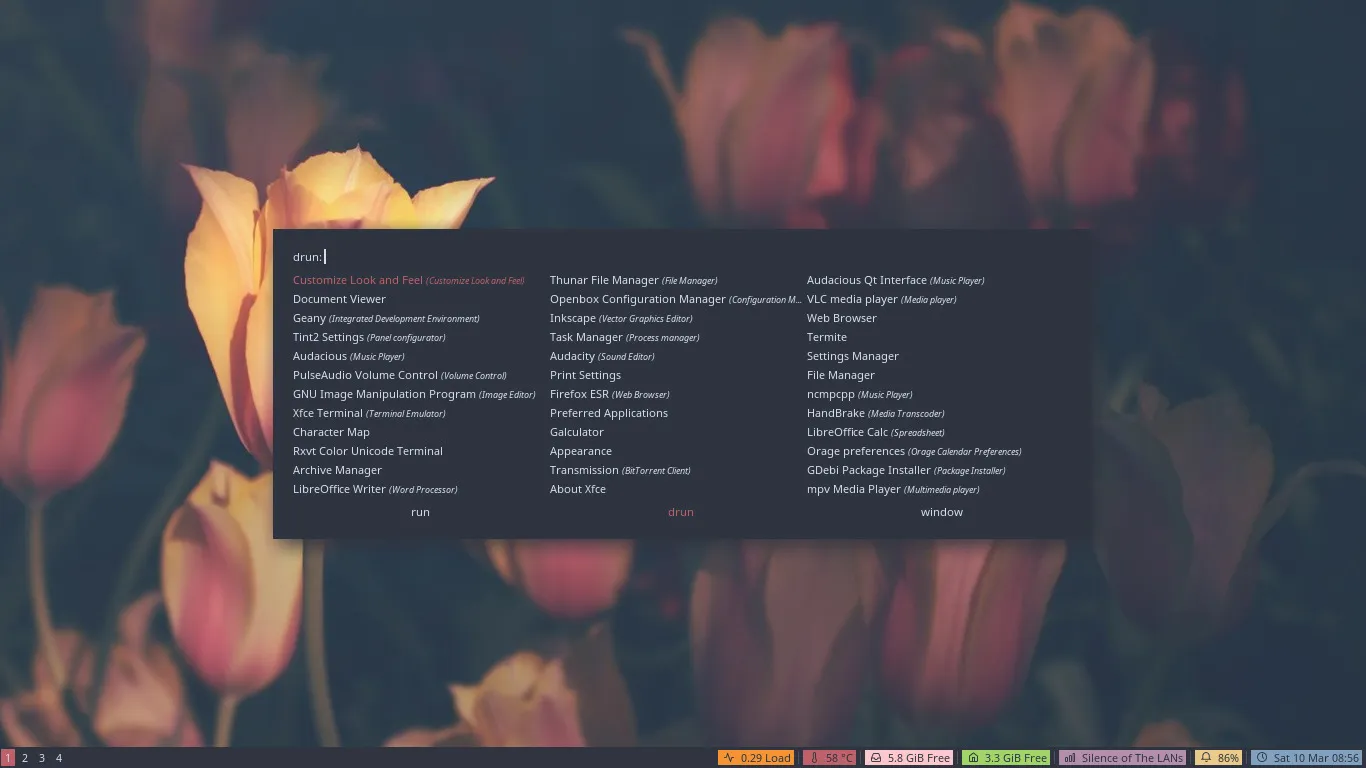Switch to the window mode tab
Image resolution: width=1366 pixels, height=768 pixels.
click(941, 512)
